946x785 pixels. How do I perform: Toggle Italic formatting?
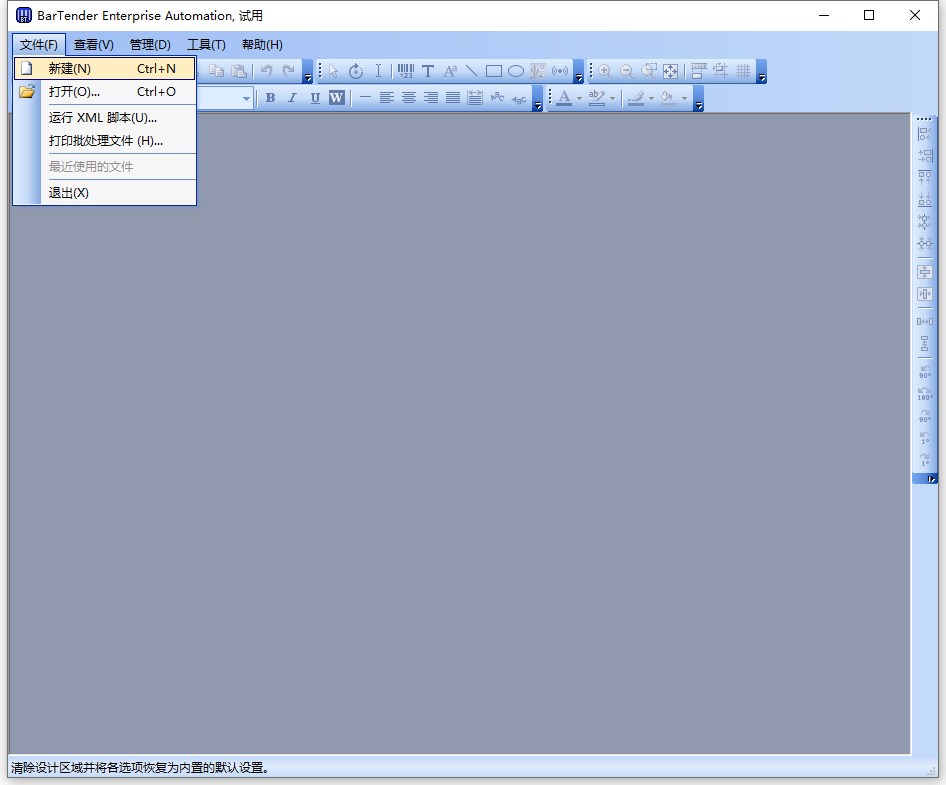pyautogui.click(x=293, y=98)
